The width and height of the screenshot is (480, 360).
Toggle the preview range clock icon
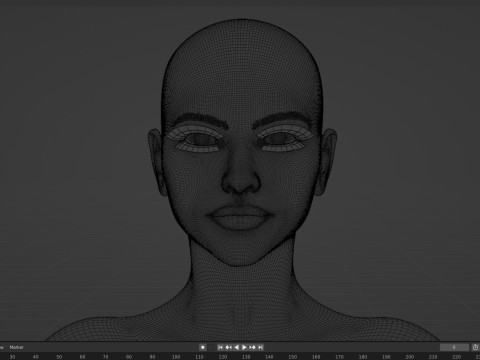475,347
